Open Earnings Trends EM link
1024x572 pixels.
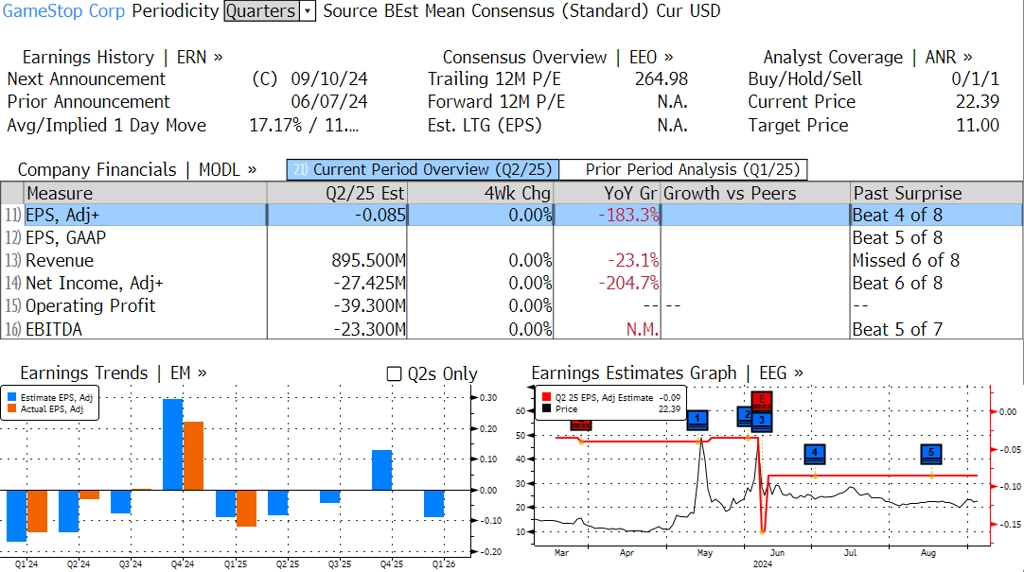pos(113,373)
